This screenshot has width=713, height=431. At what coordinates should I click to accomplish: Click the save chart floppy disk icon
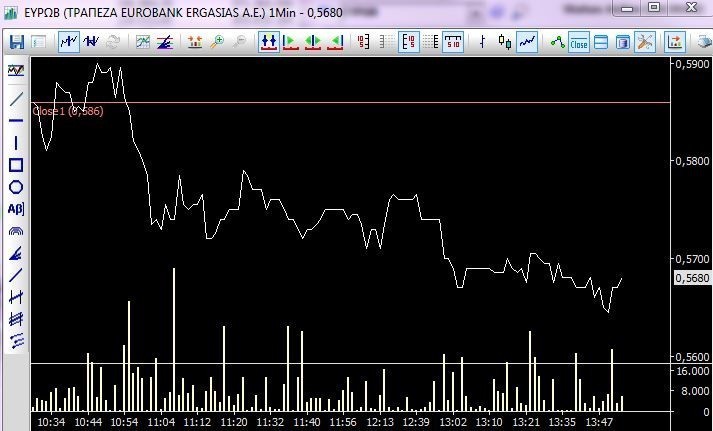pyautogui.click(x=16, y=42)
